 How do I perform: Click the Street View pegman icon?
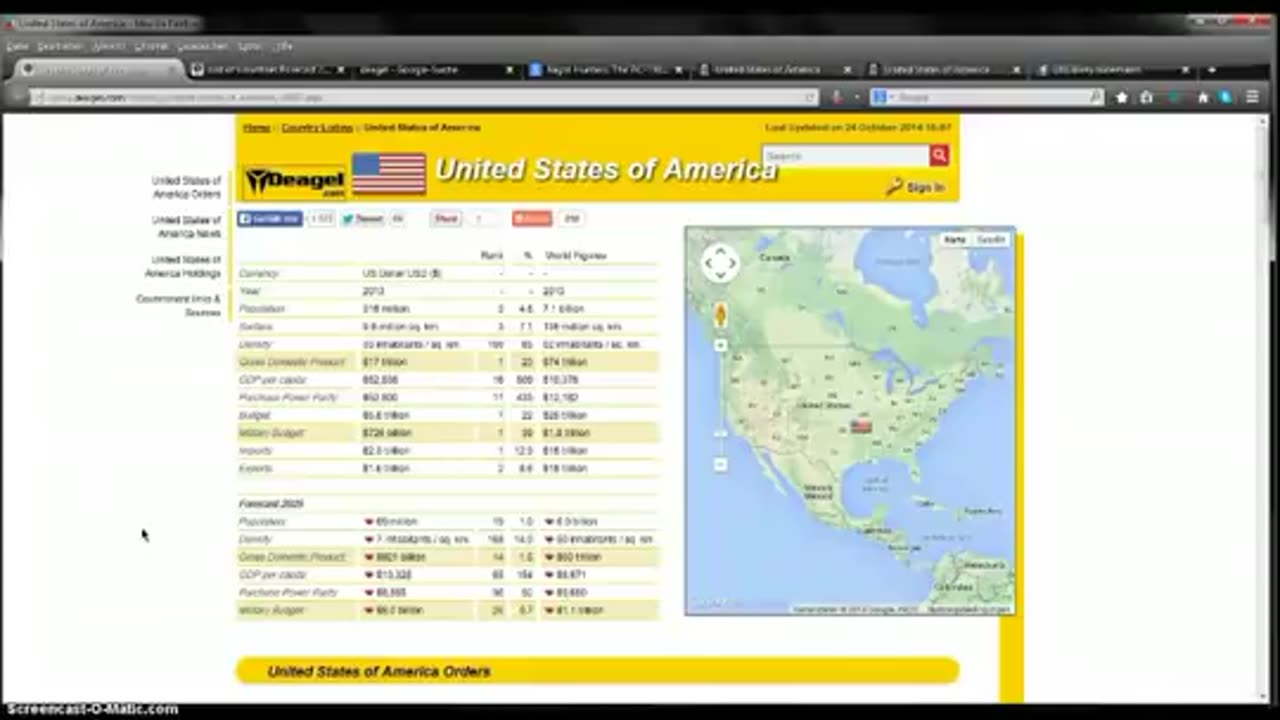[x=720, y=314]
